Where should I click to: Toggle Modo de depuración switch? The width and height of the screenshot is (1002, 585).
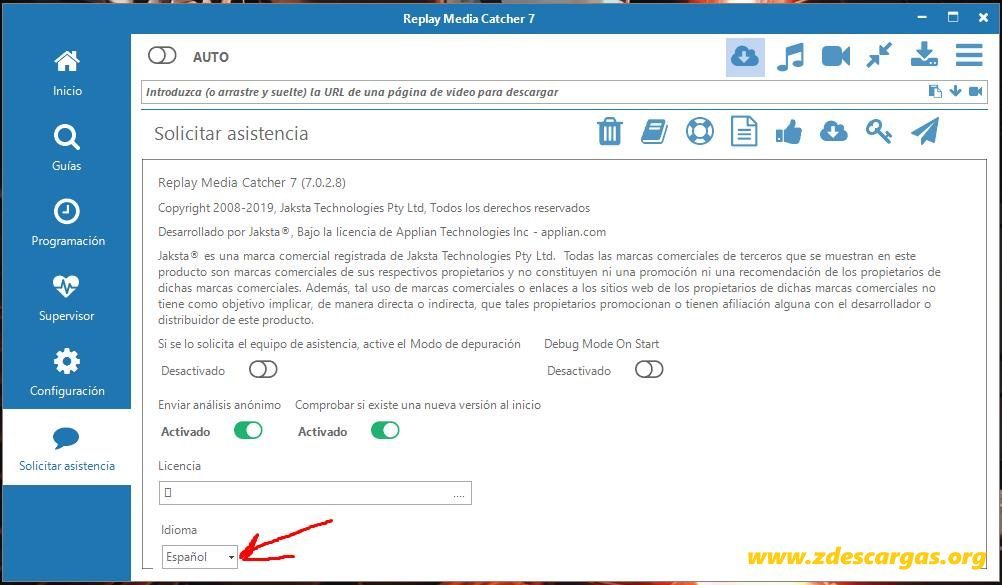tap(263, 370)
